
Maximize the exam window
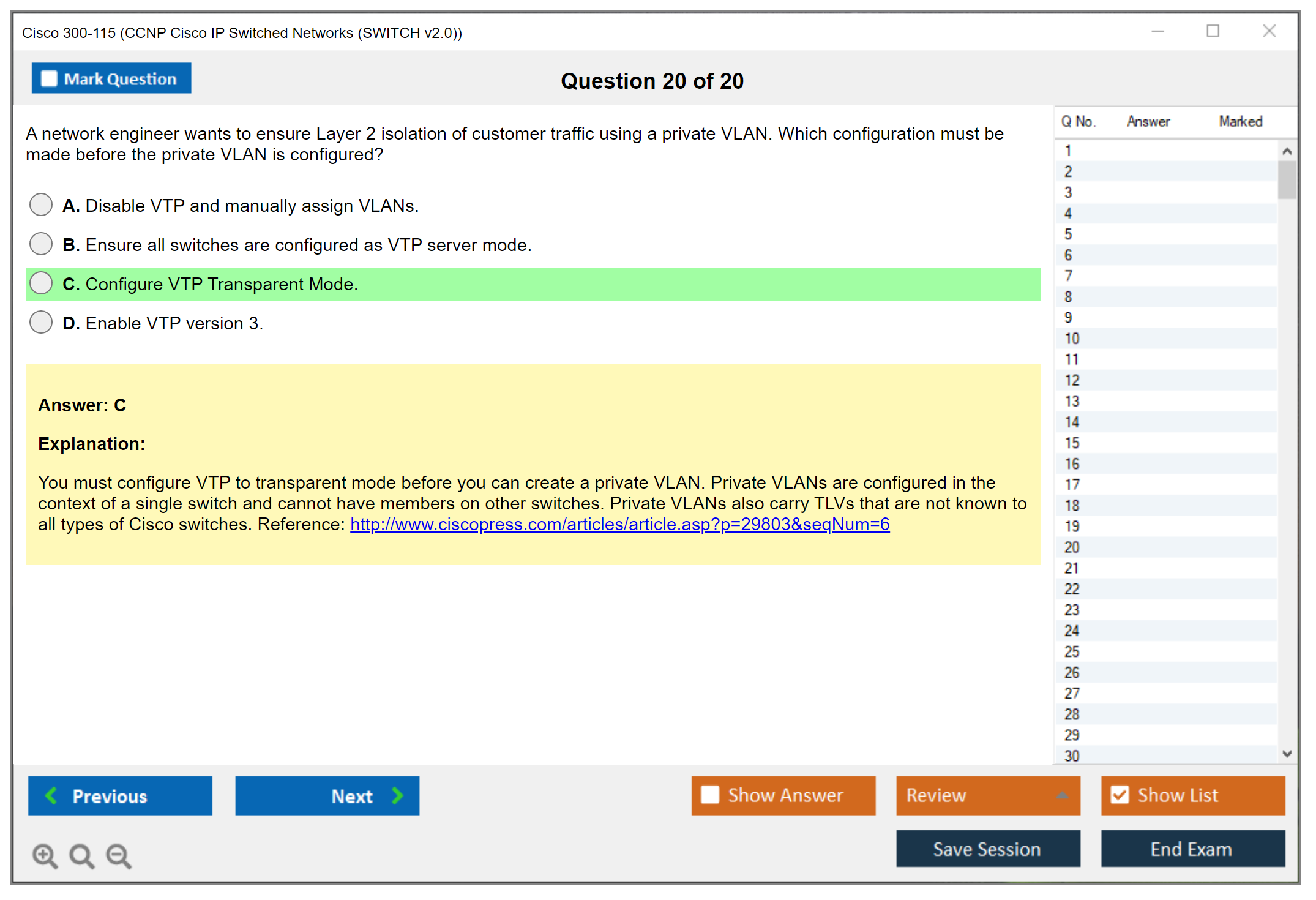pyautogui.click(x=1213, y=31)
